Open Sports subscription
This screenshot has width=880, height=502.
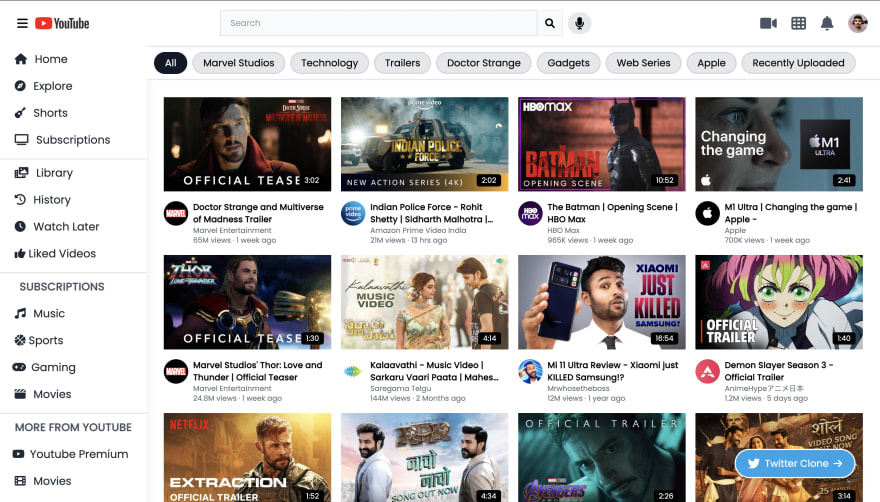point(39,340)
